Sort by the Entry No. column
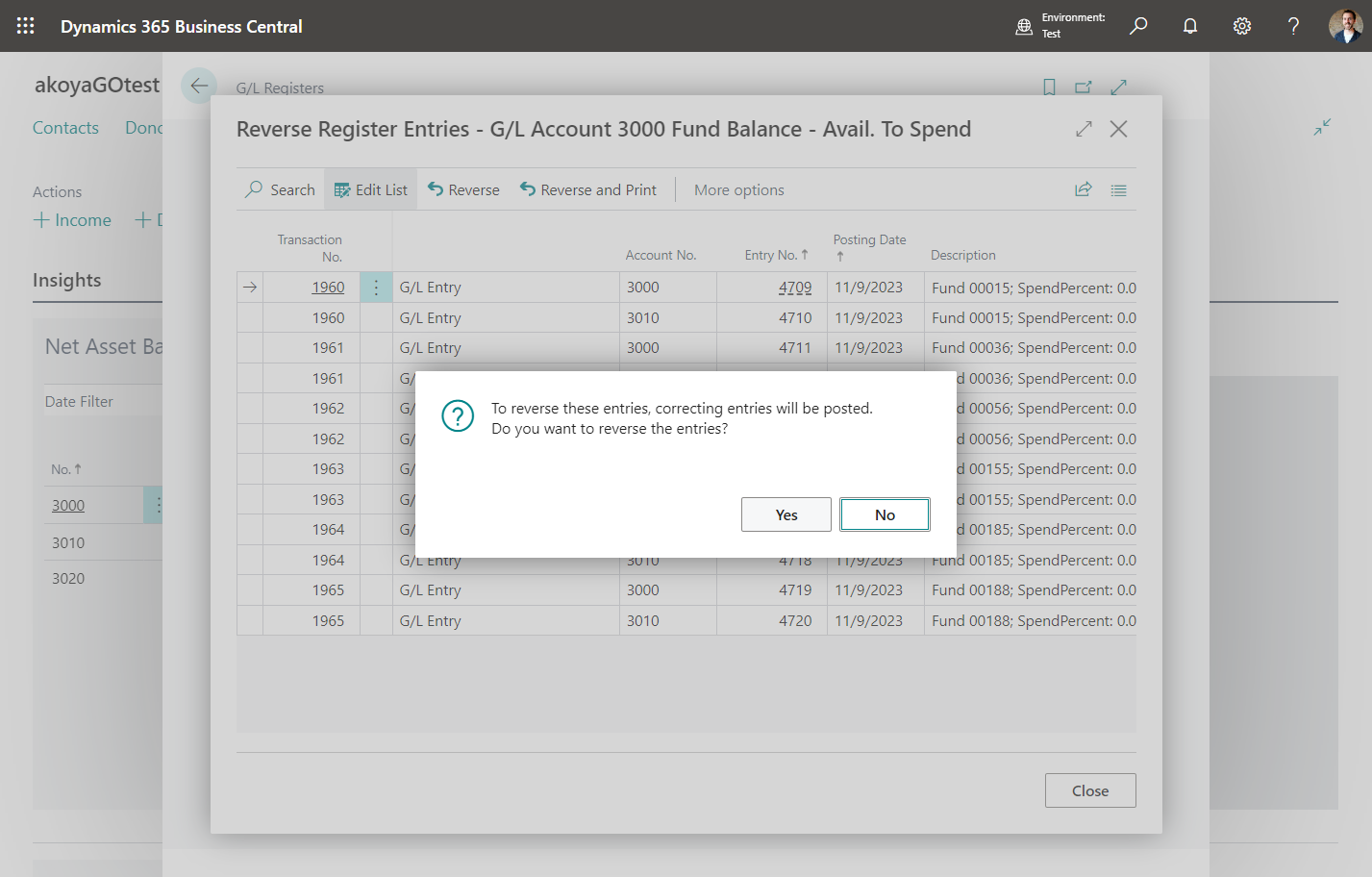Screen dimensions: 1372x877 (x=776, y=256)
